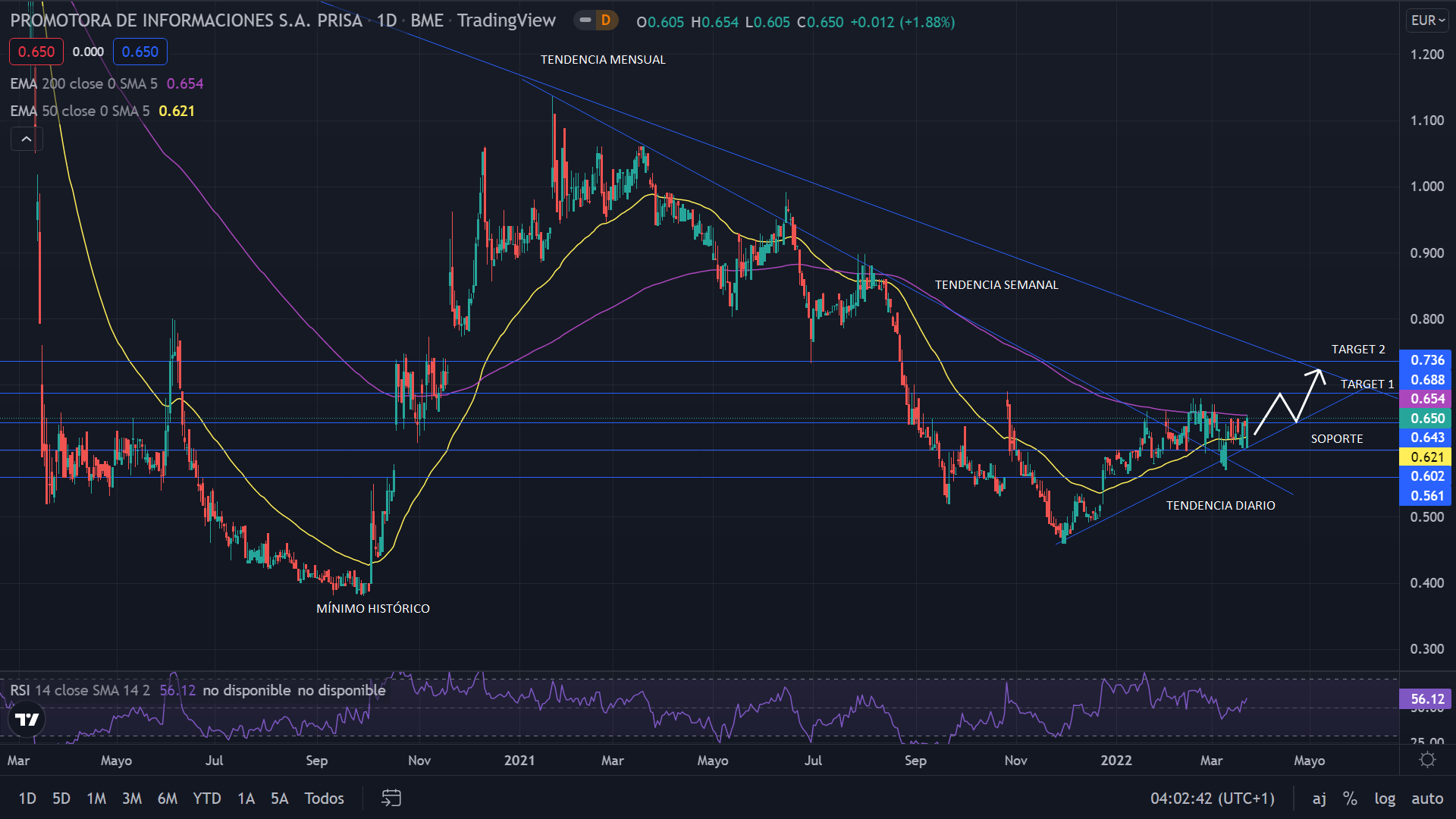Click the yellow 0.621 EMA price label
1456x819 pixels.
point(1426,457)
